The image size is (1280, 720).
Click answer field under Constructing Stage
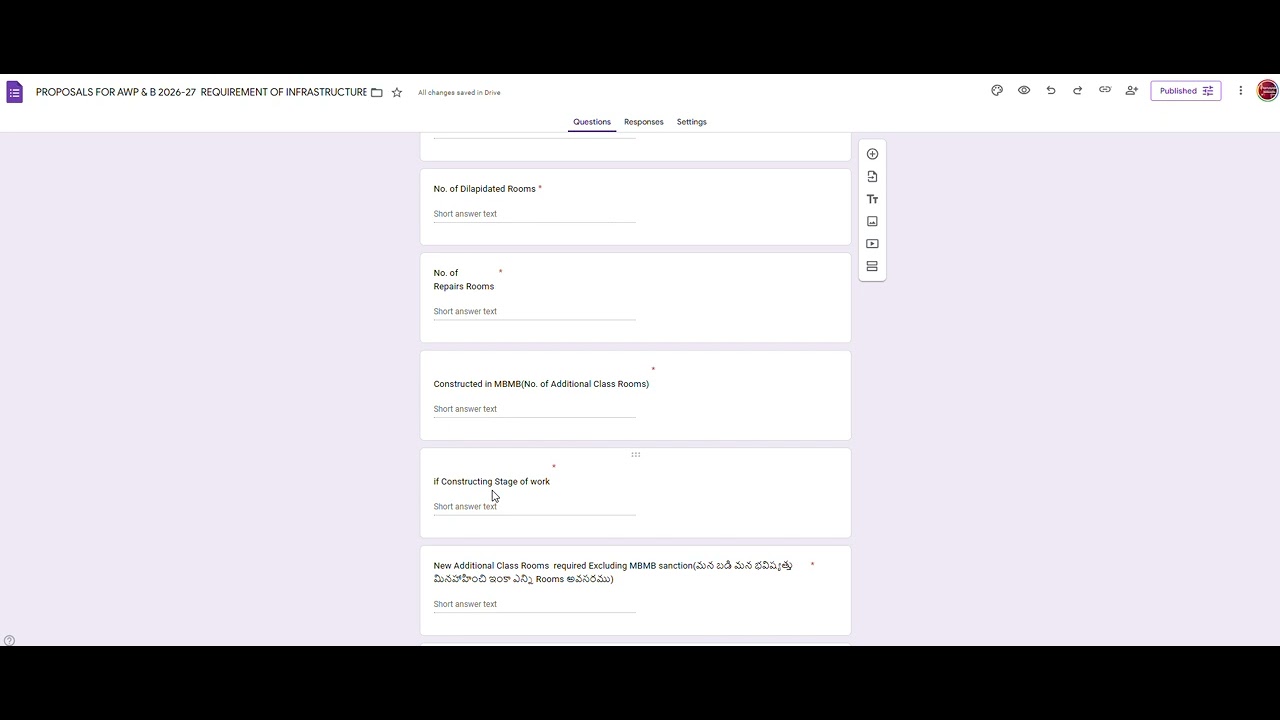point(535,506)
